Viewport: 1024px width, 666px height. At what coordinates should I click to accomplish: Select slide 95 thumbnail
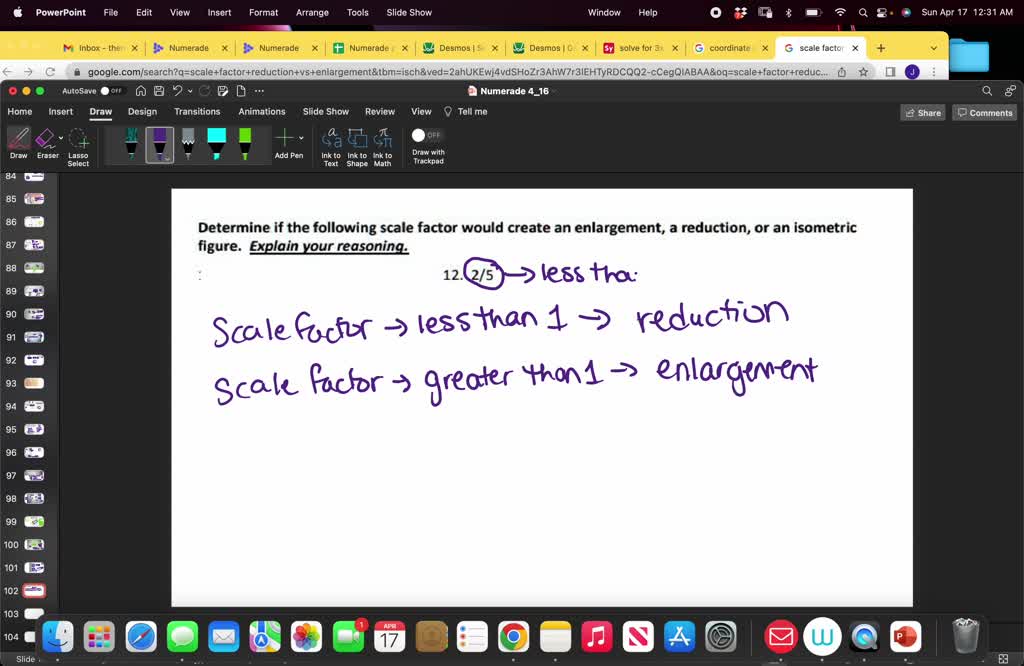pyautogui.click(x=34, y=429)
